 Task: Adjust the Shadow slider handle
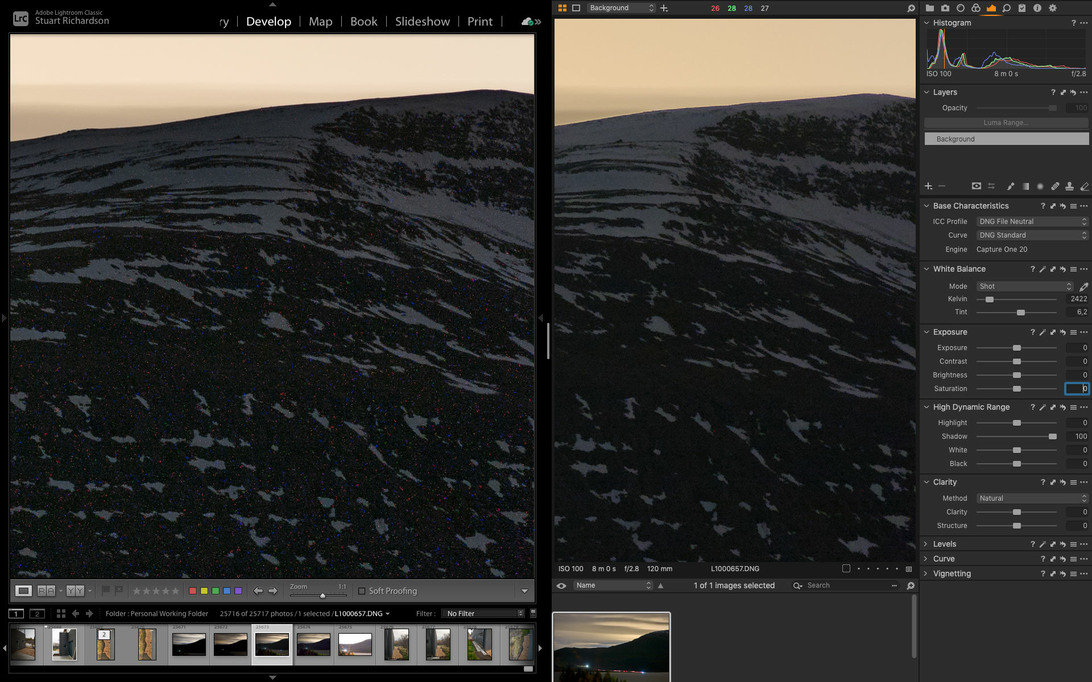[x=1052, y=436]
